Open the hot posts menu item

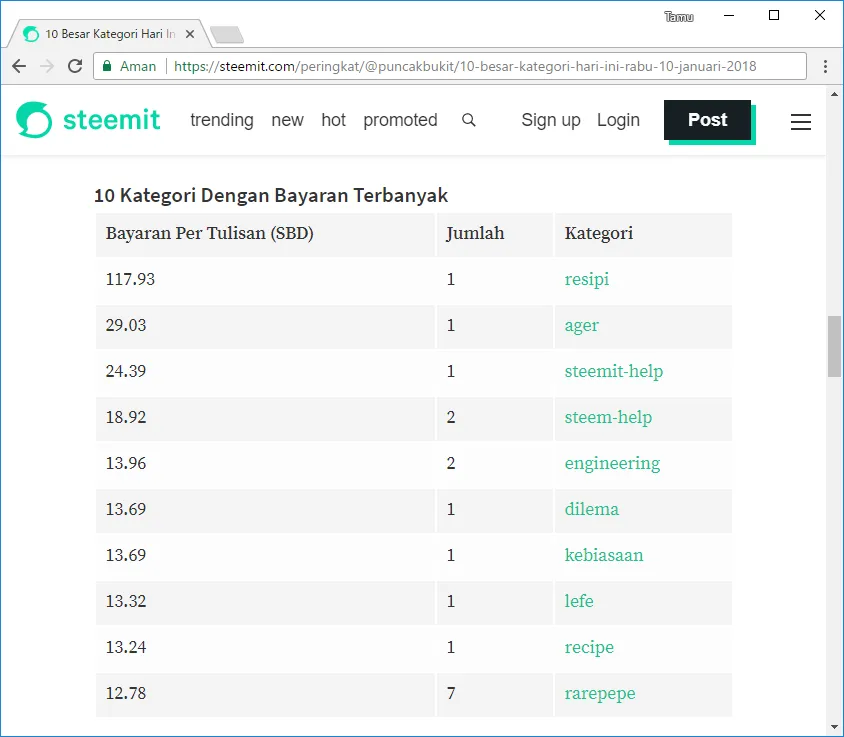click(x=334, y=120)
